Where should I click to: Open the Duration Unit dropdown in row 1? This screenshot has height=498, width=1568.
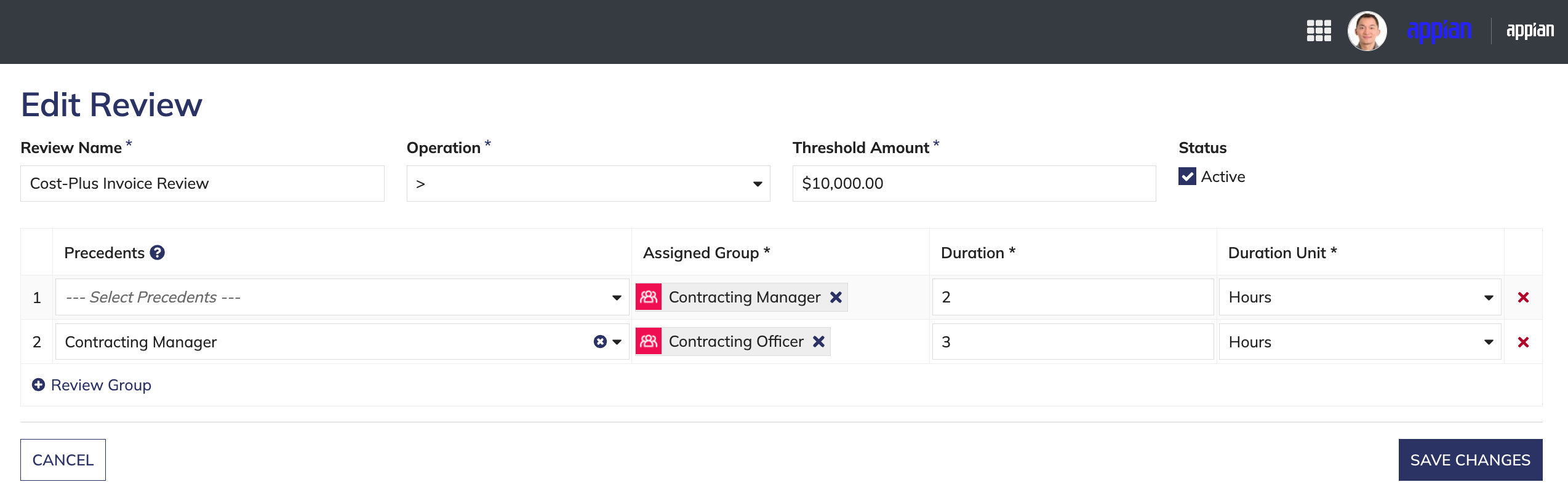(1360, 298)
